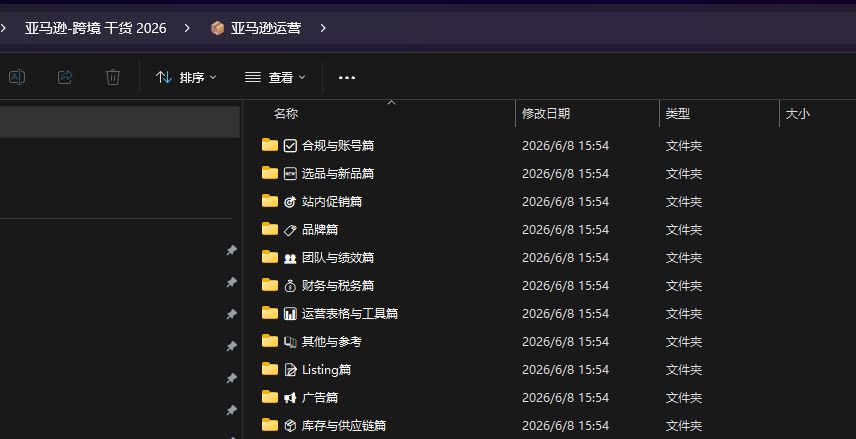Viewport: 856px width, 439px height.
Task: Click breadcrumb 亚马逊-跨境 干货 2026
Action: pos(96,28)
